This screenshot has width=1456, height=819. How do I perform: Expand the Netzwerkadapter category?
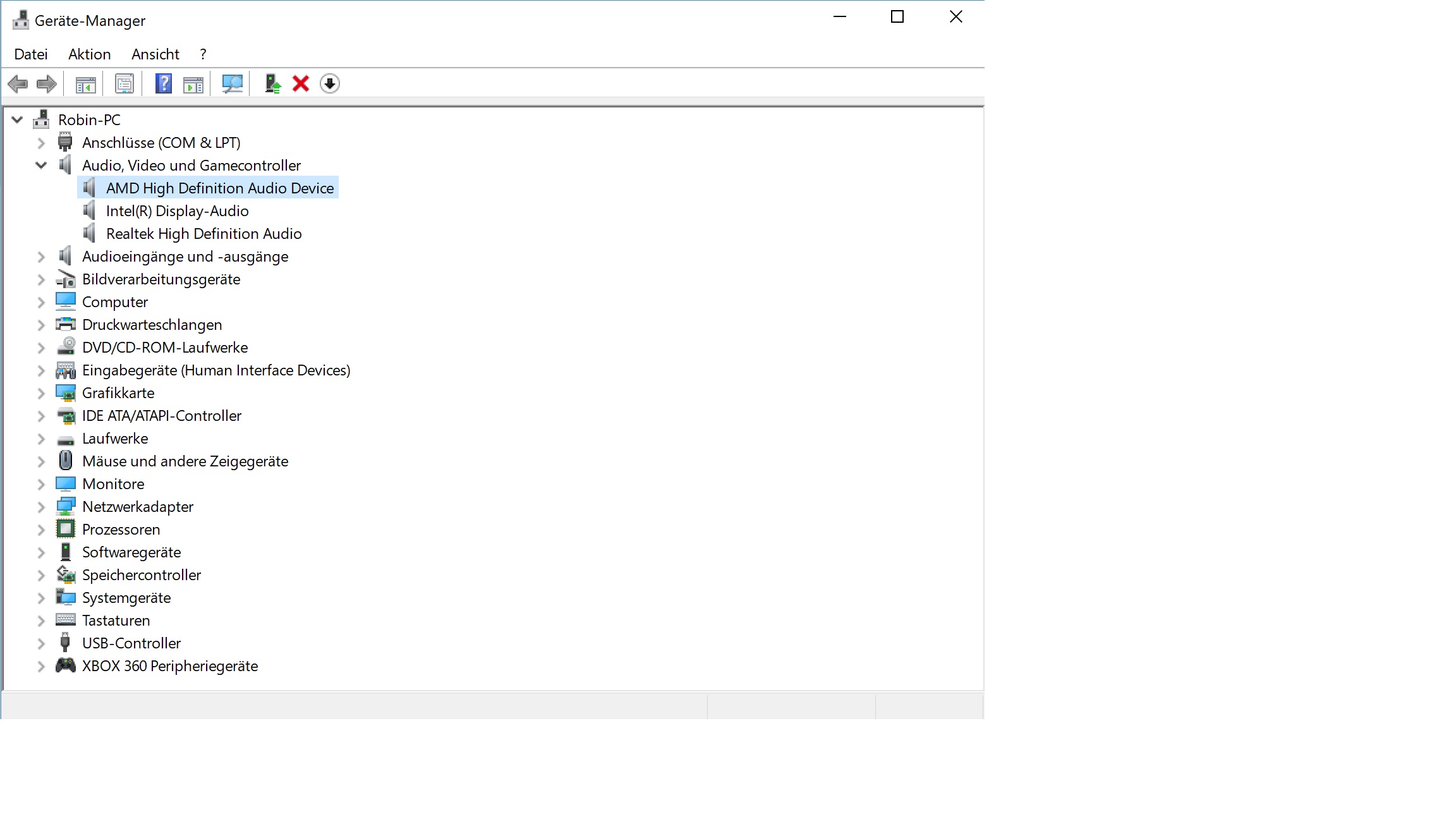[x=41, y=507]
